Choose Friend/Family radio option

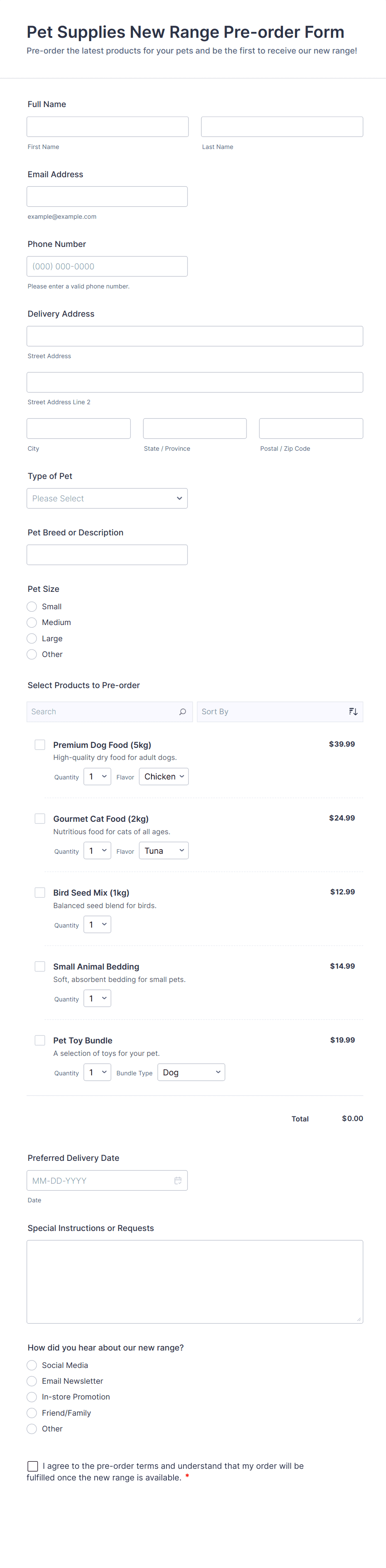(x=32, y=1413)
